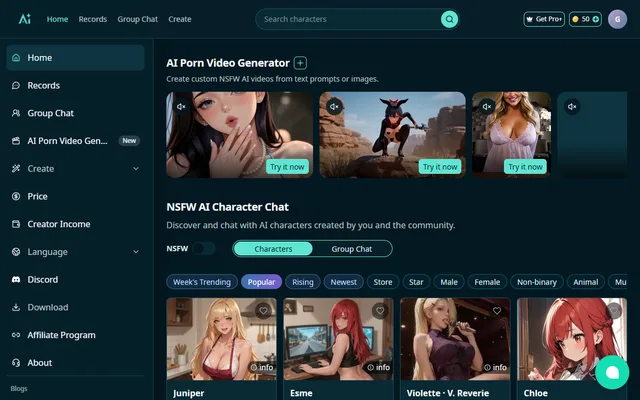Screen dimensions: 640x400
Task: Go to Group Chat in the top navigation
Action: pos(138,19)
